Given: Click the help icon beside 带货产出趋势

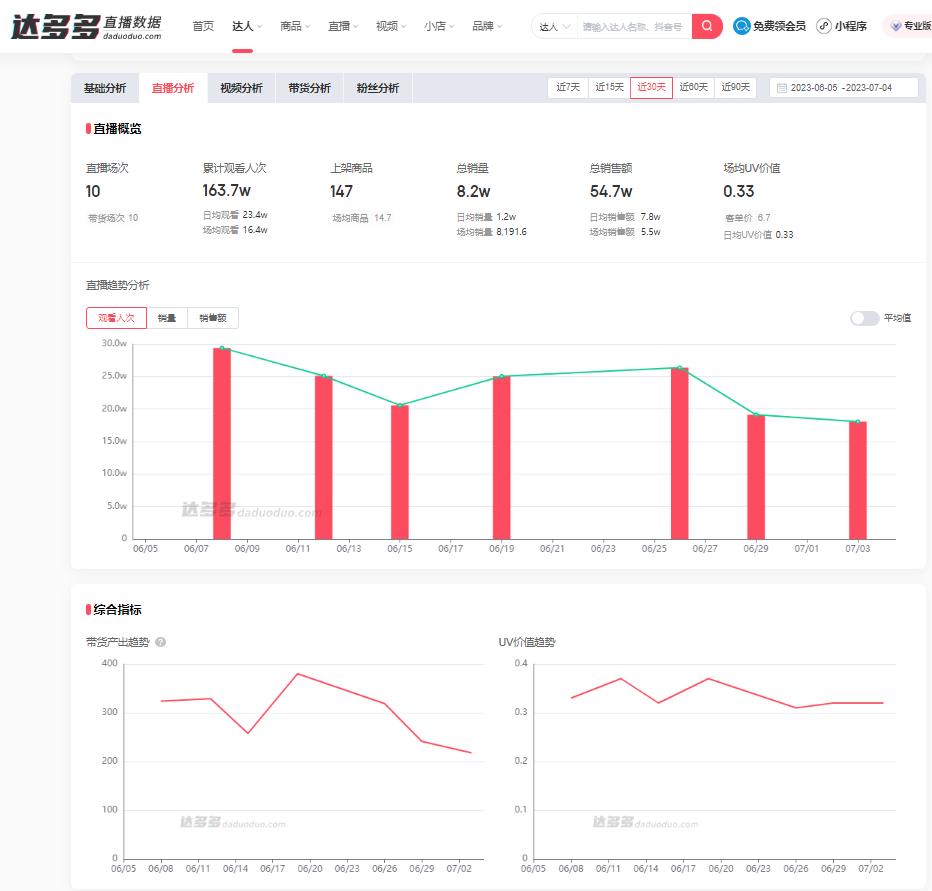Looking at the screenshot, I should tap(161, 642).
